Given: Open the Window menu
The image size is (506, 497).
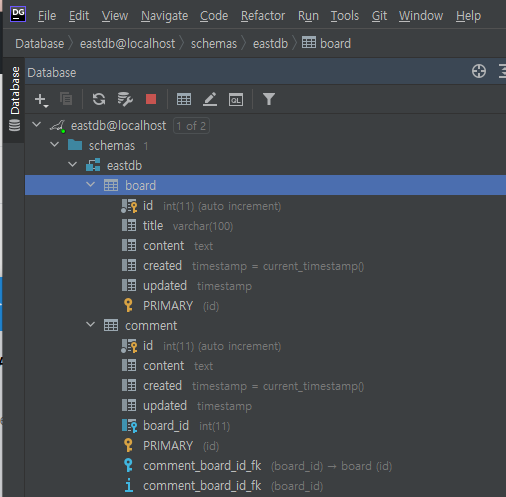Looking at the screenshot, I should coord(421,16).
